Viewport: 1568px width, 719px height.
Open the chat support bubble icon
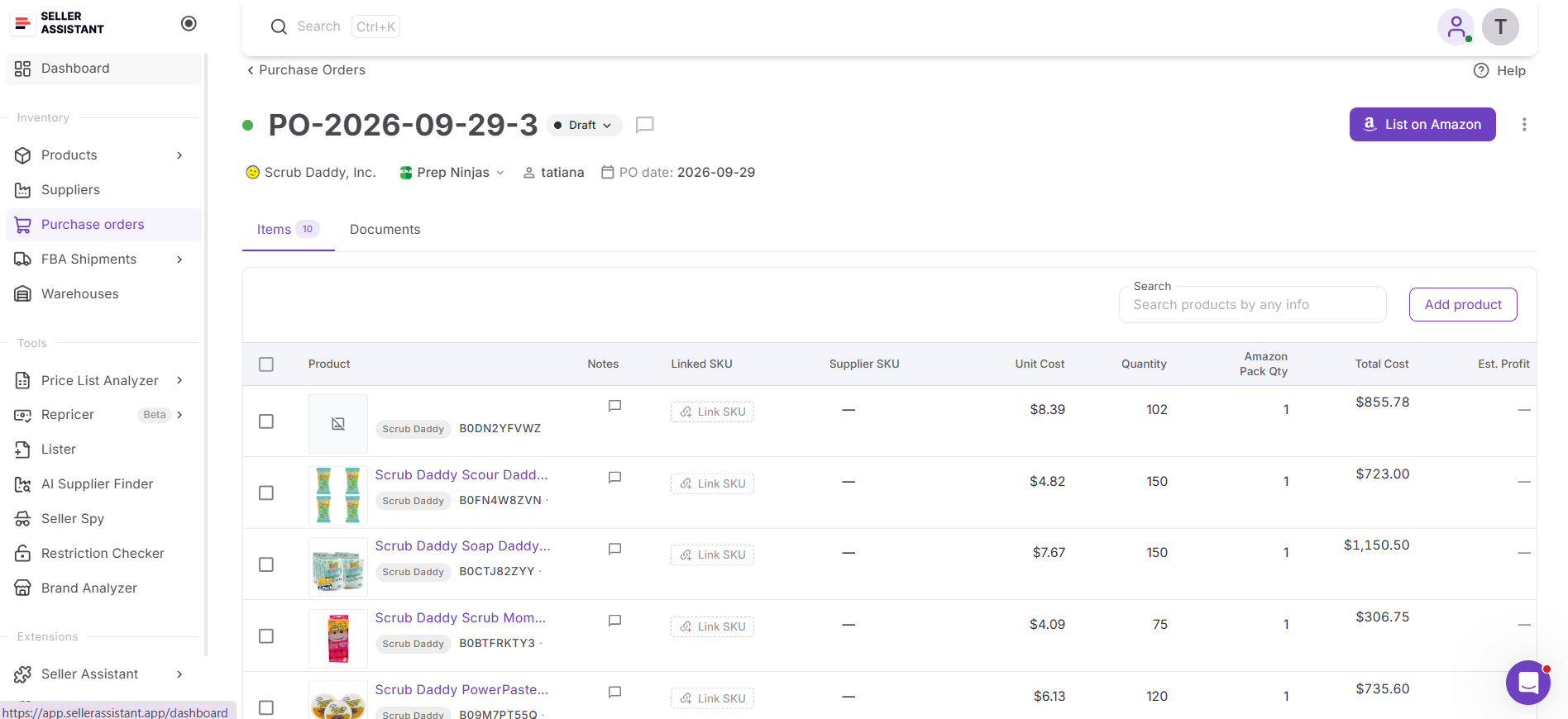coord(1527,683)
